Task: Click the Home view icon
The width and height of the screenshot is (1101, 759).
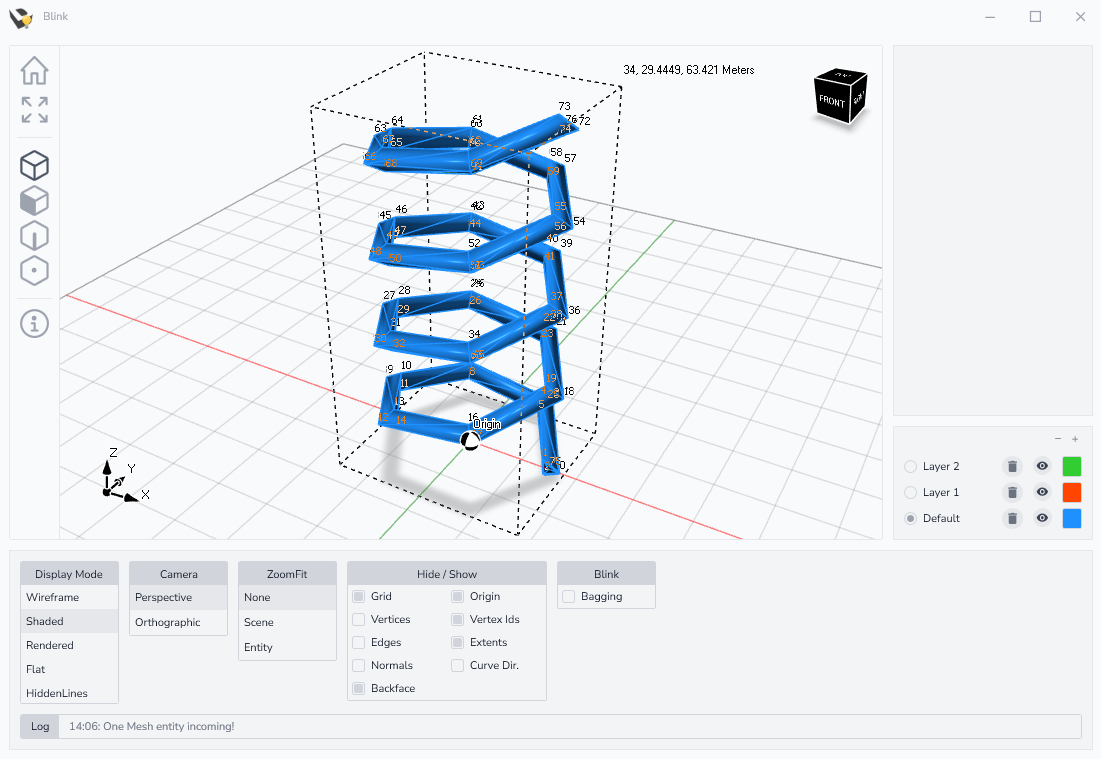Action: click(34, 71)
